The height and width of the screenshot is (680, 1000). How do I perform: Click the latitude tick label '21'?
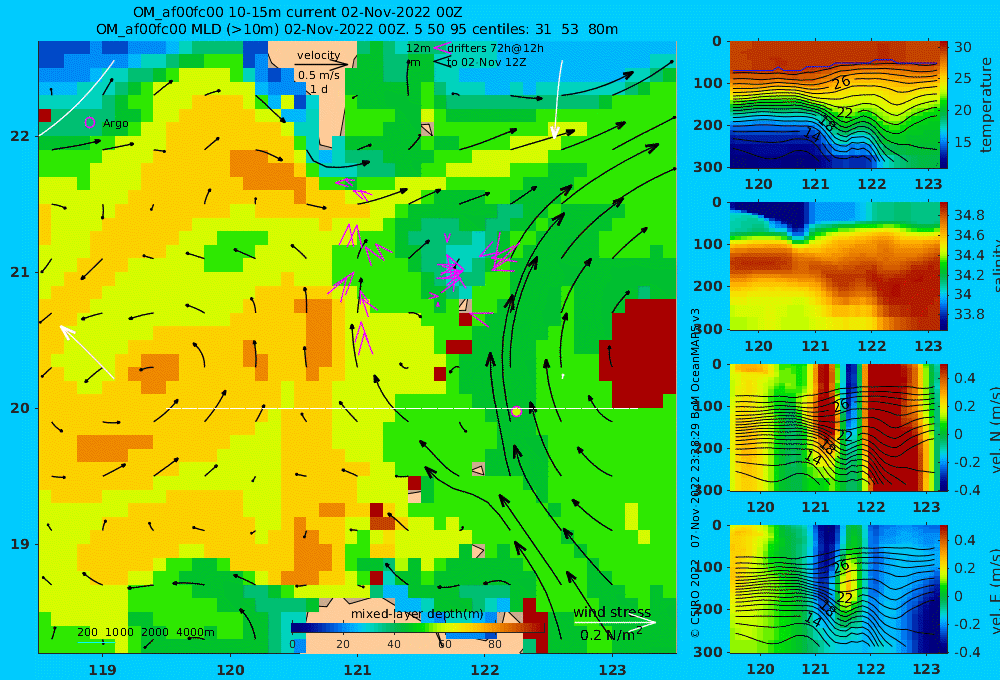(20, 272)
